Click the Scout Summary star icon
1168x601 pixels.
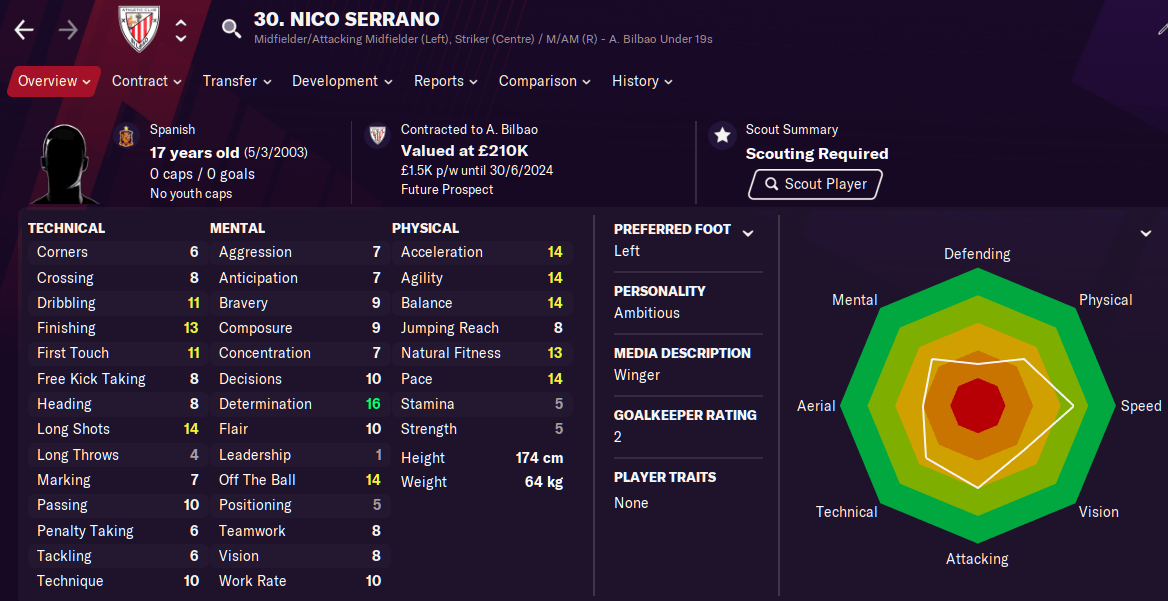[x=722, y=135]
